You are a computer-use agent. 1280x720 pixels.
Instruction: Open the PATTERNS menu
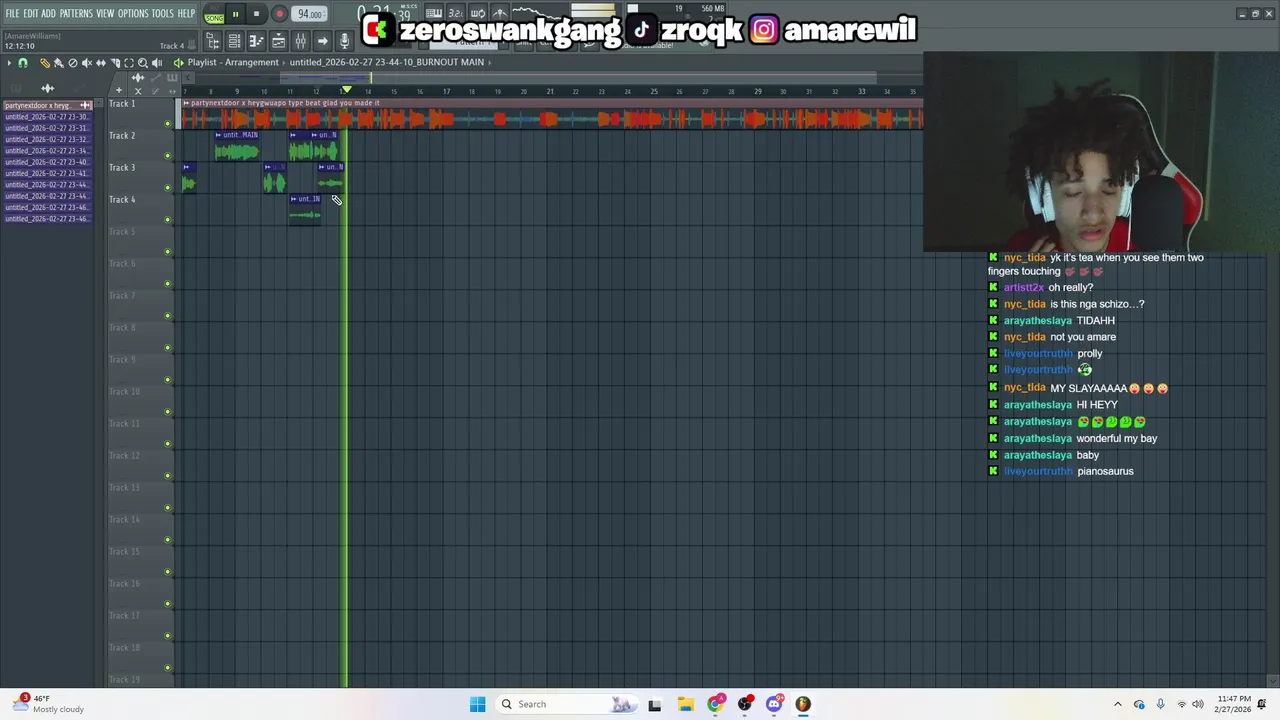tap(76, 13)
